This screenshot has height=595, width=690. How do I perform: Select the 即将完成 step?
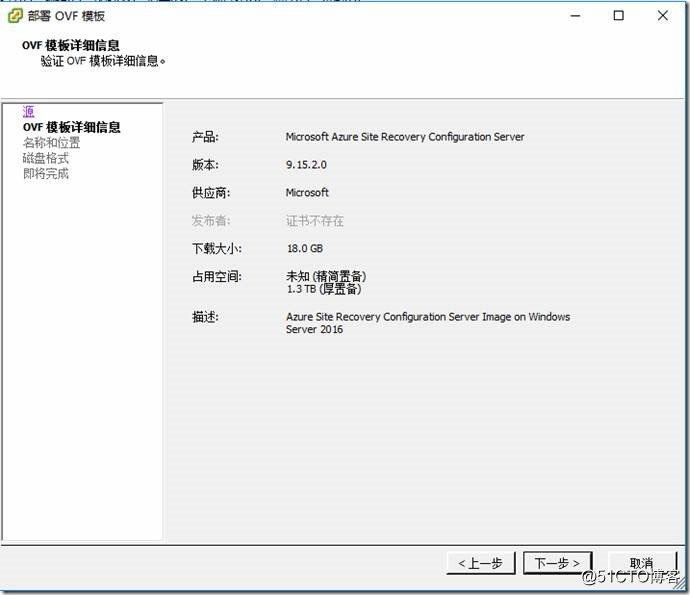click(46, 173)
